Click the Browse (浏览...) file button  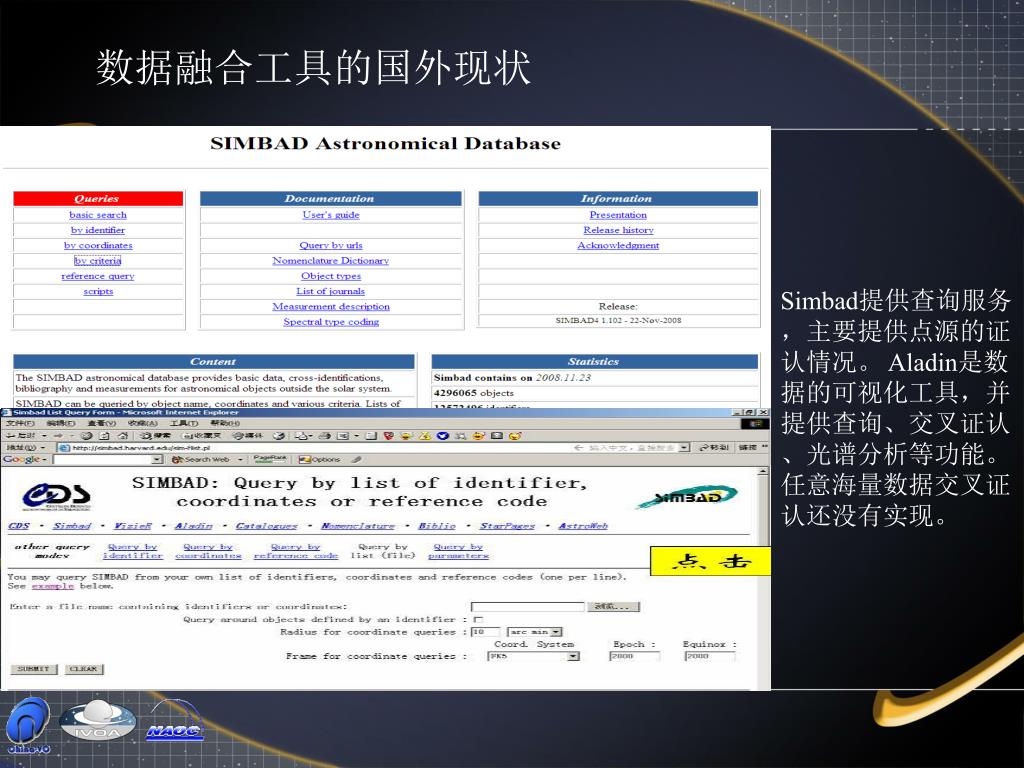point(613,607)
